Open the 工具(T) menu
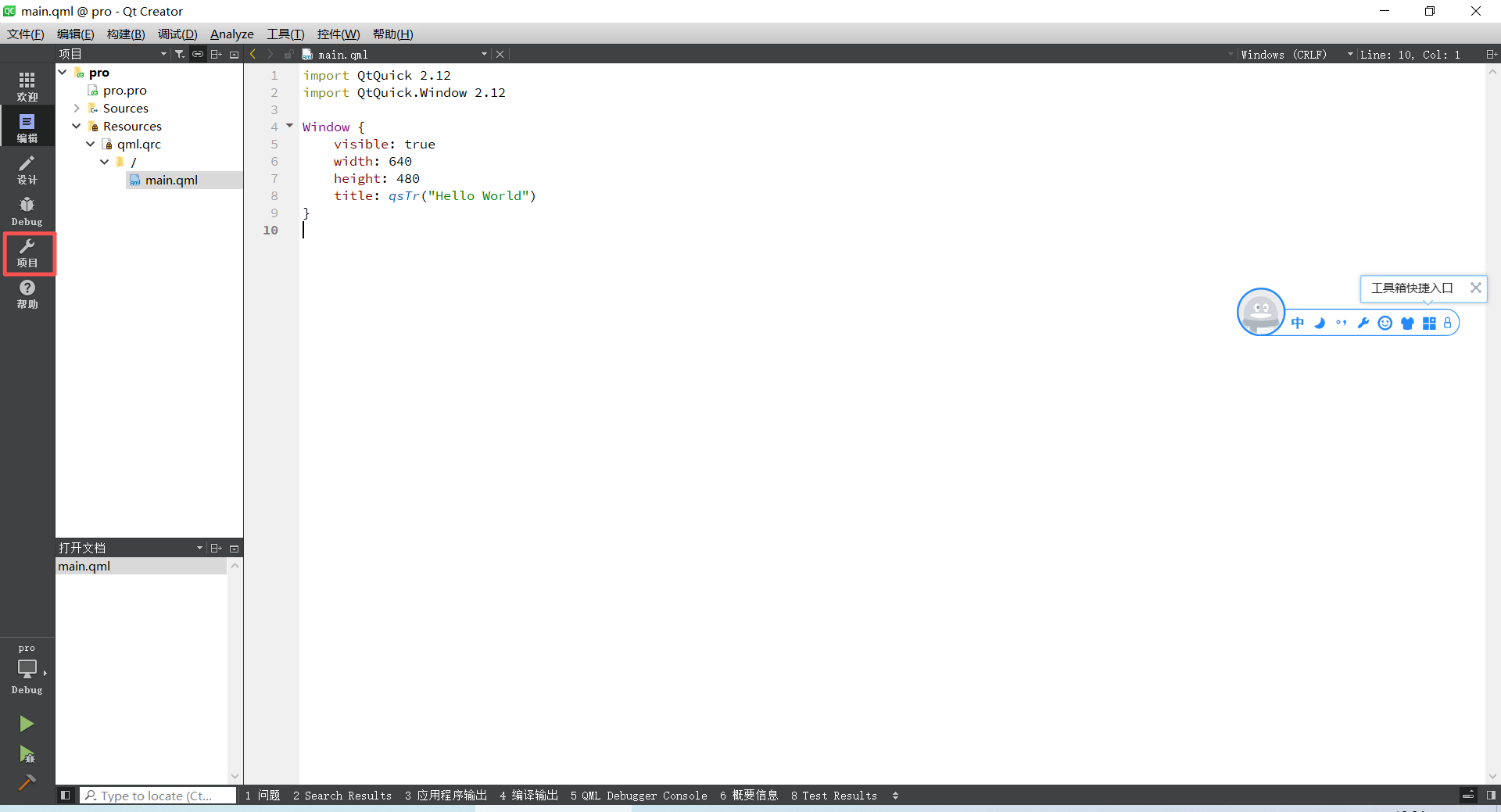 coord(285,34)
